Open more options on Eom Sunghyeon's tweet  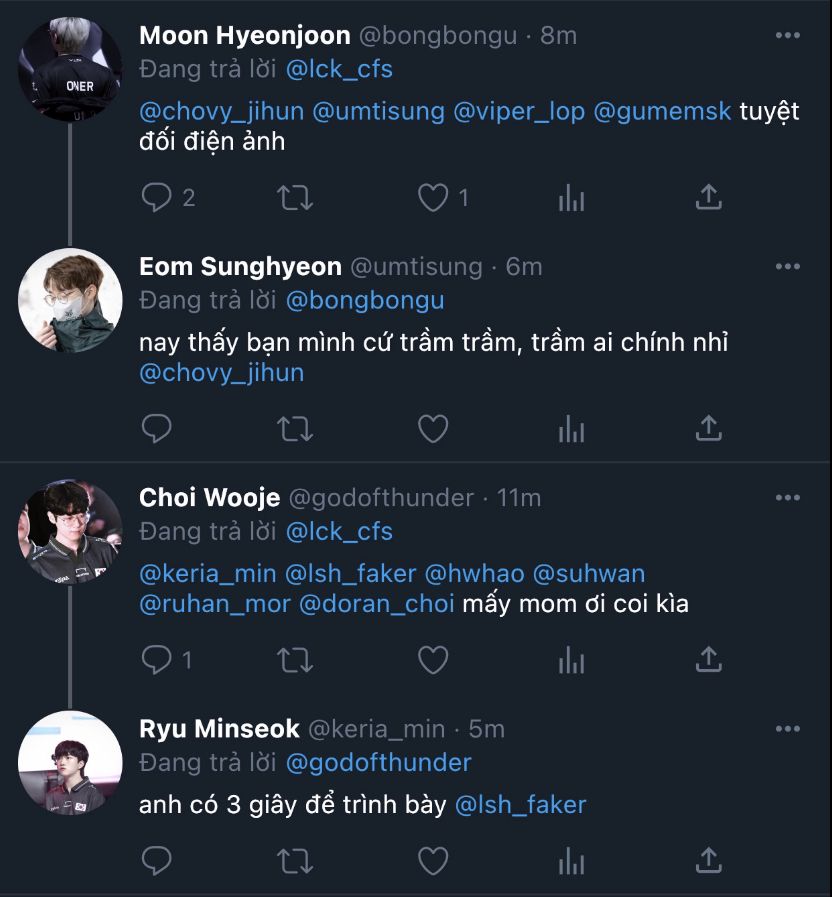788,267
